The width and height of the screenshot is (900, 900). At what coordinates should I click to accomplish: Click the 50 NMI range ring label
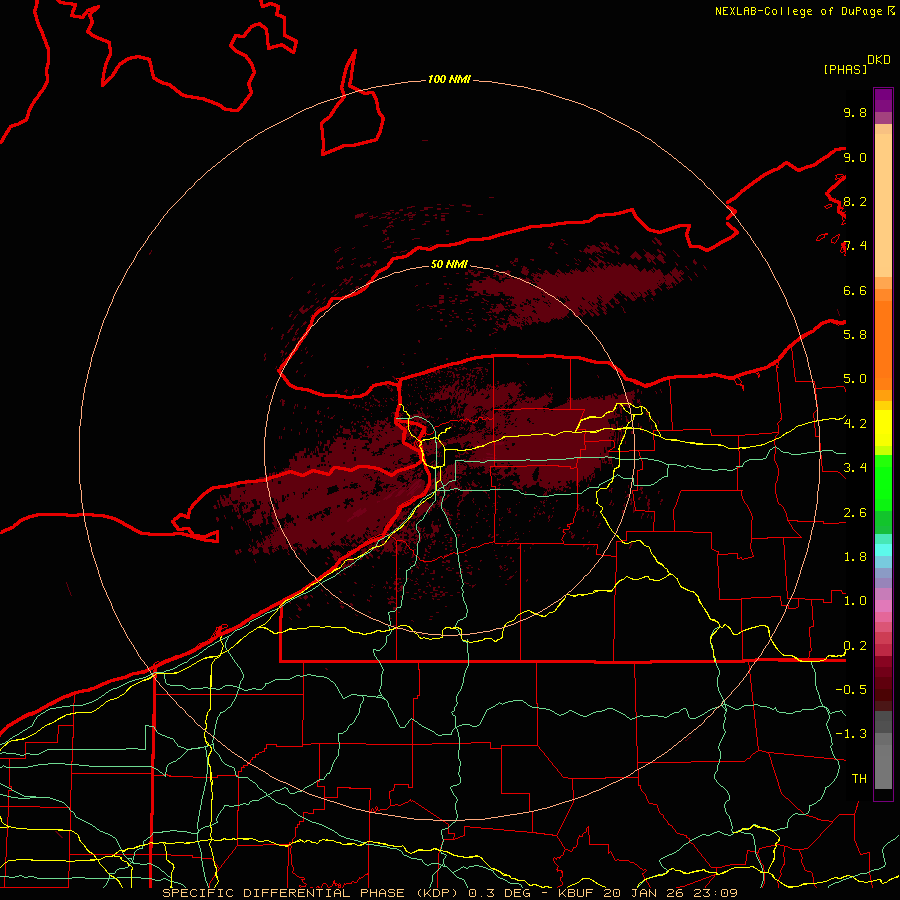(449, 264)
